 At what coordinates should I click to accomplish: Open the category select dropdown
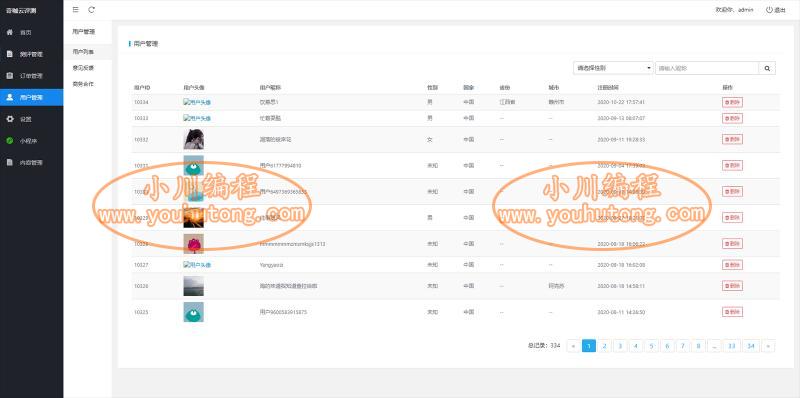(613, 68)
